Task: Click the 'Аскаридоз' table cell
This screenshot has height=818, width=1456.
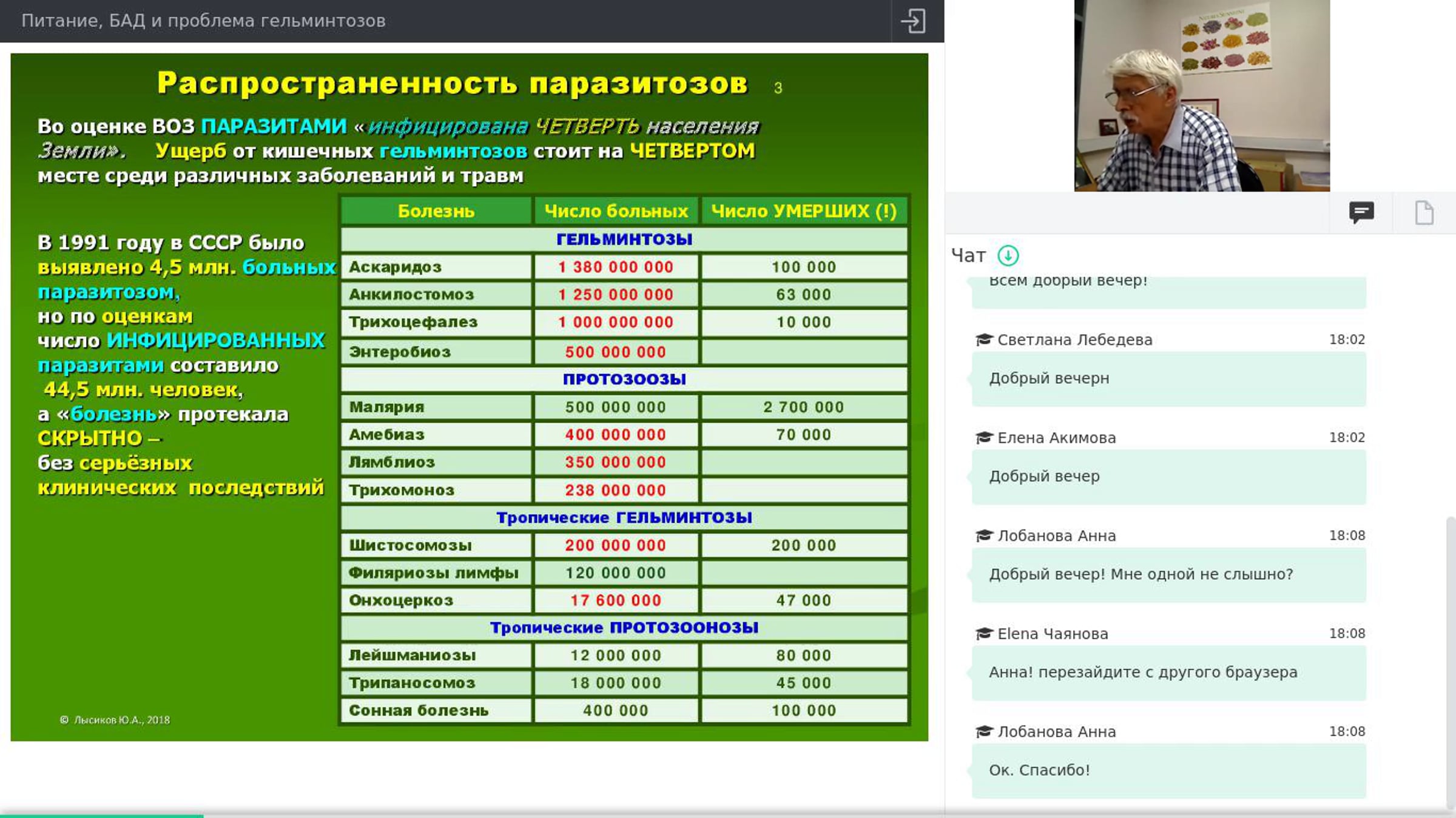Action: (436, 267)
